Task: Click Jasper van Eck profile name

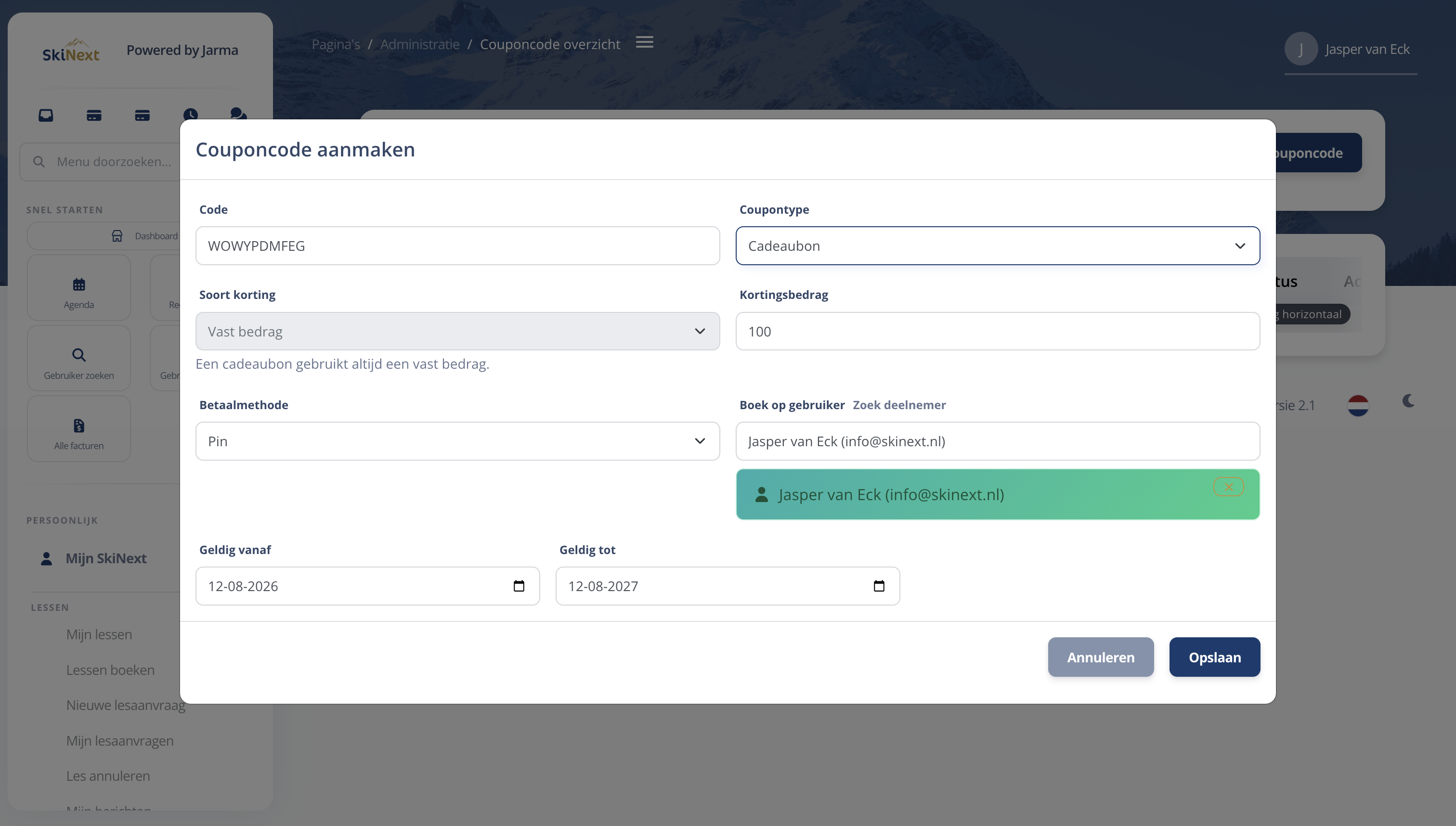Action: tap(1367, 49)
